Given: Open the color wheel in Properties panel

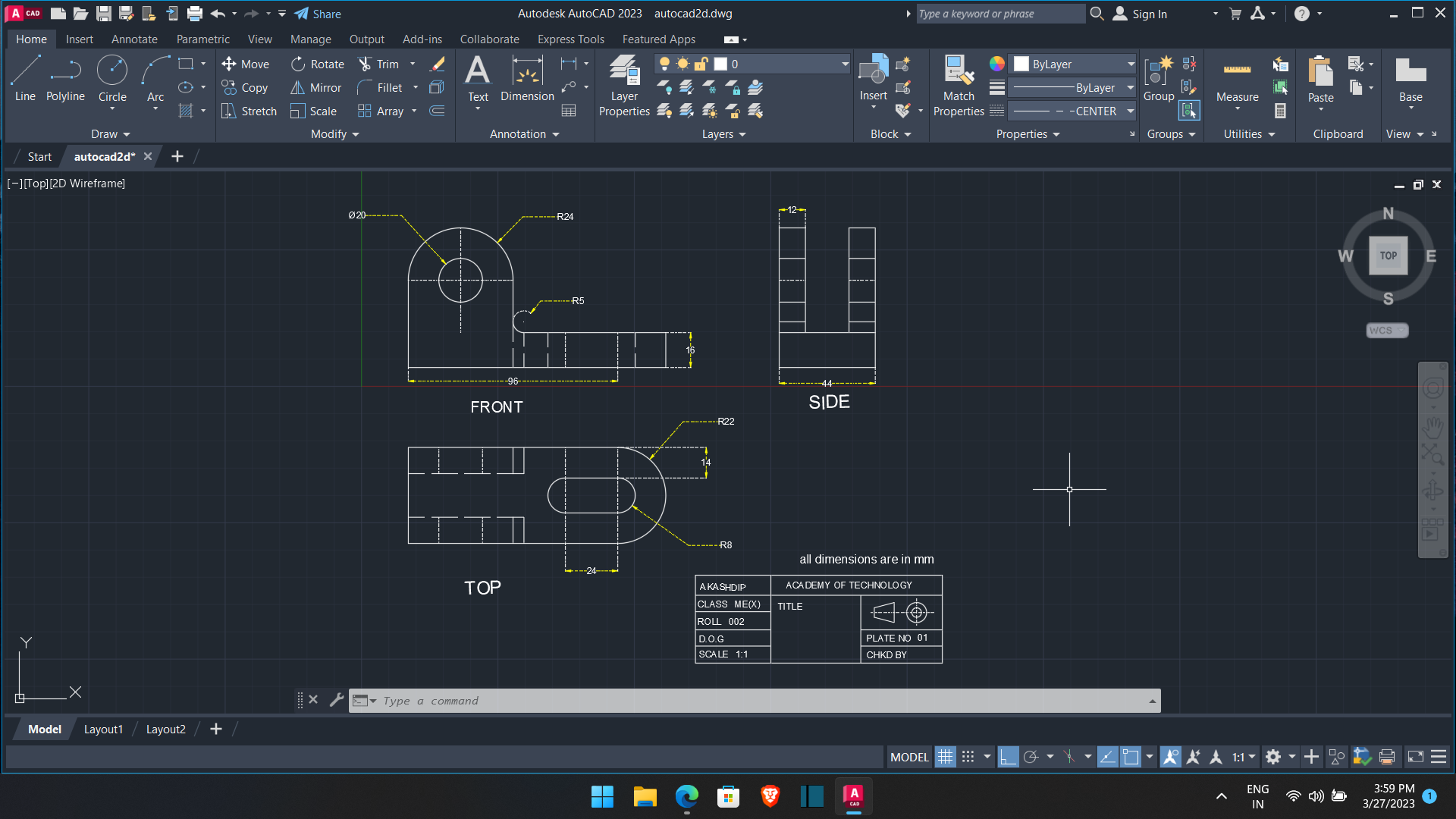Looking at the screenshot, I should [x=996, y=64].
